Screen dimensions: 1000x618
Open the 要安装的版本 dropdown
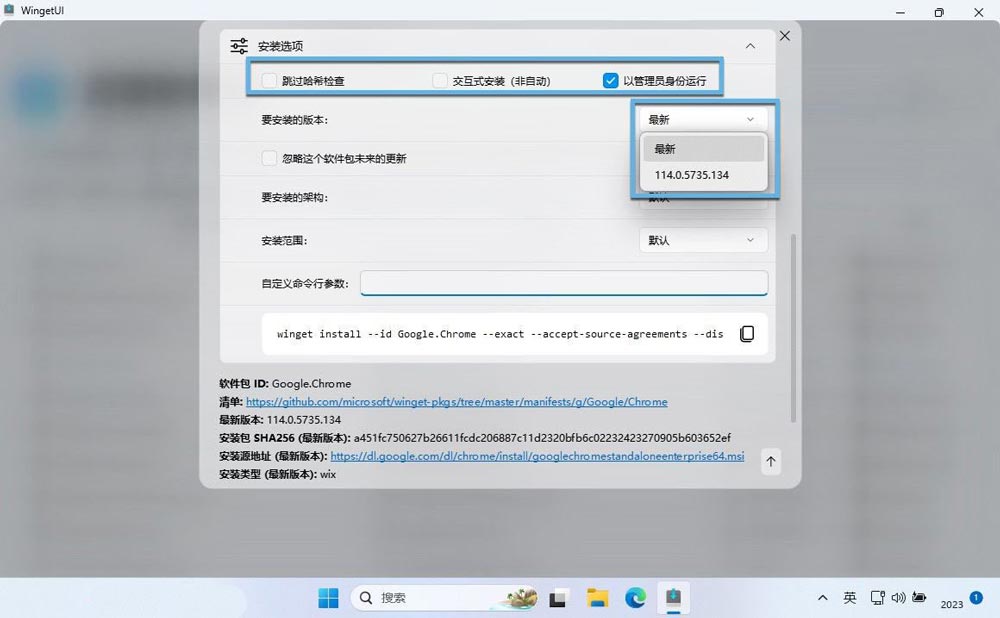pos(703,119)
